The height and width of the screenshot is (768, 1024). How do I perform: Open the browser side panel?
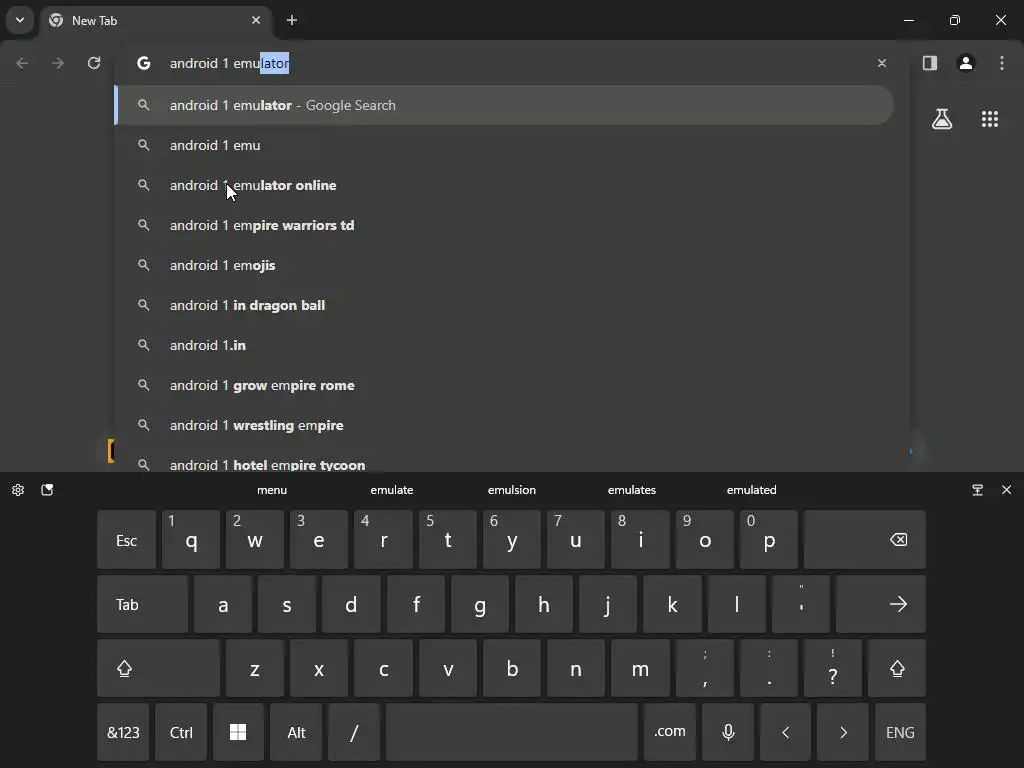[x=930, y=63]
